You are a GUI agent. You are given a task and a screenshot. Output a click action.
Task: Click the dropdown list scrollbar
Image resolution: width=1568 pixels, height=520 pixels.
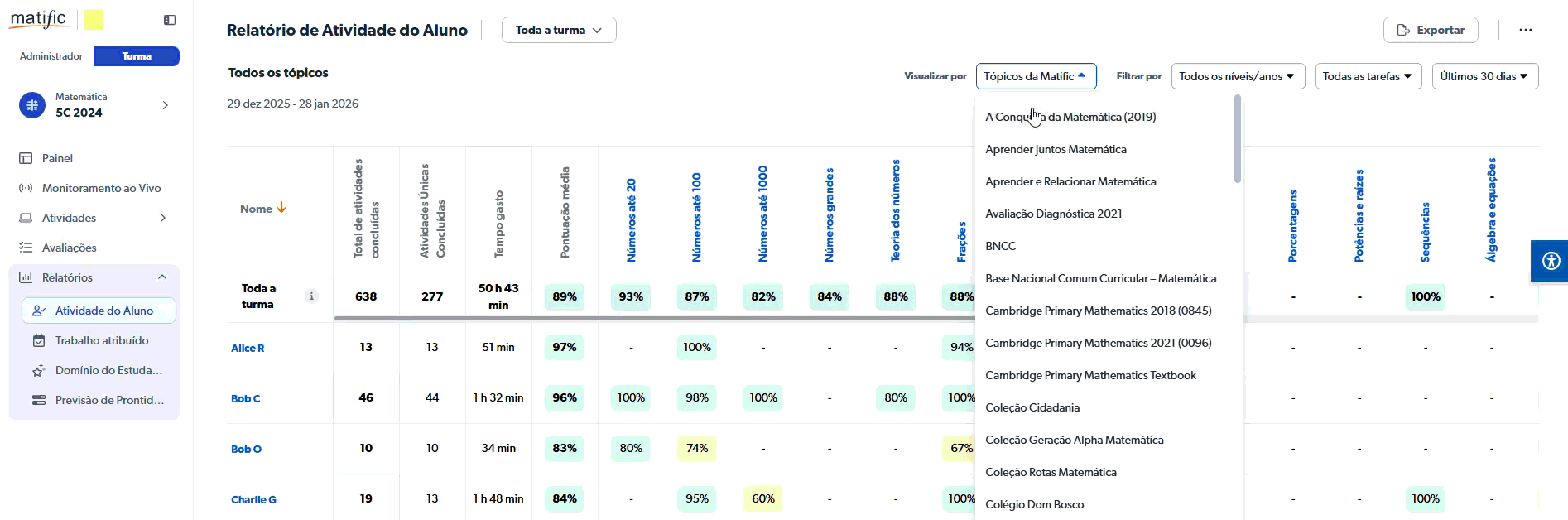point(1237,139)
